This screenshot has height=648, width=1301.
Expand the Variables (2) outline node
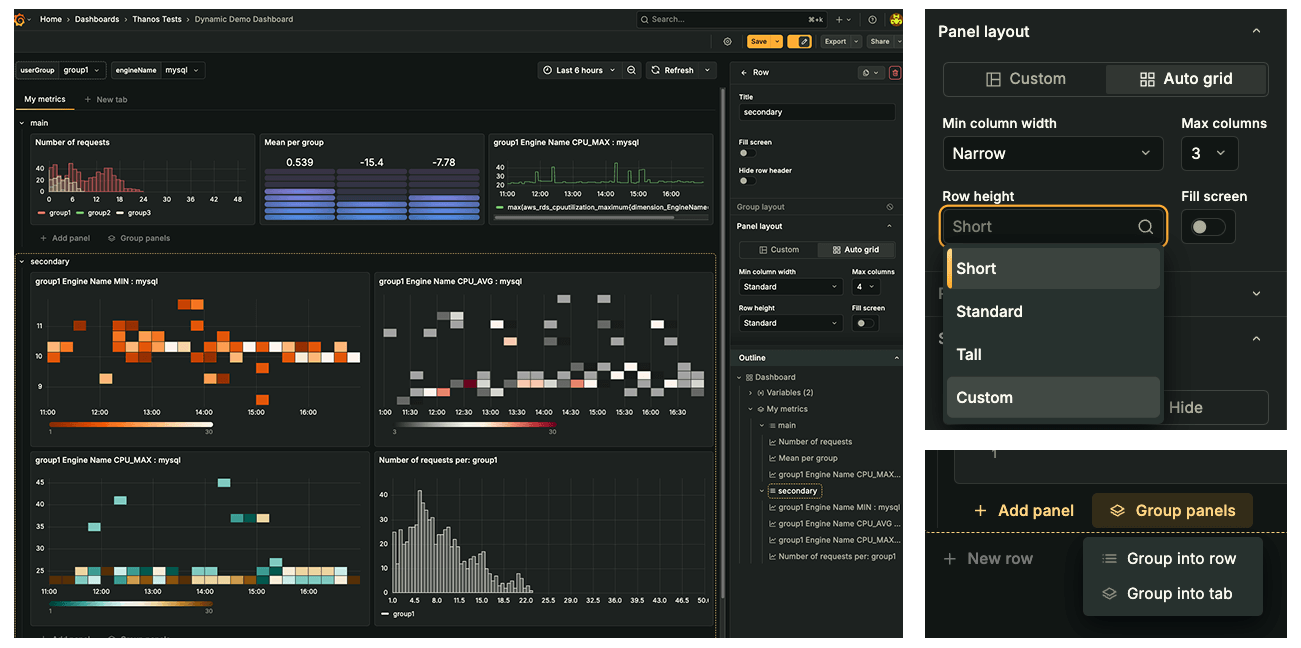click(752, 393)
